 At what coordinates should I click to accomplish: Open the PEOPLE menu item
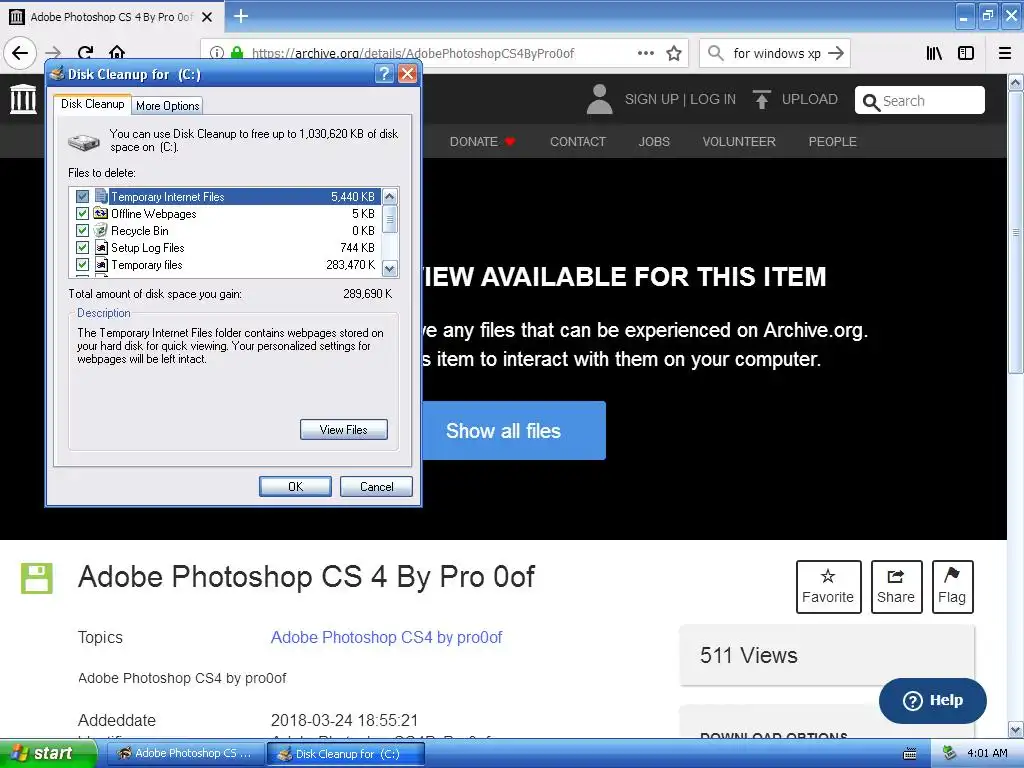pyautogui.click(x=833, y=142)
